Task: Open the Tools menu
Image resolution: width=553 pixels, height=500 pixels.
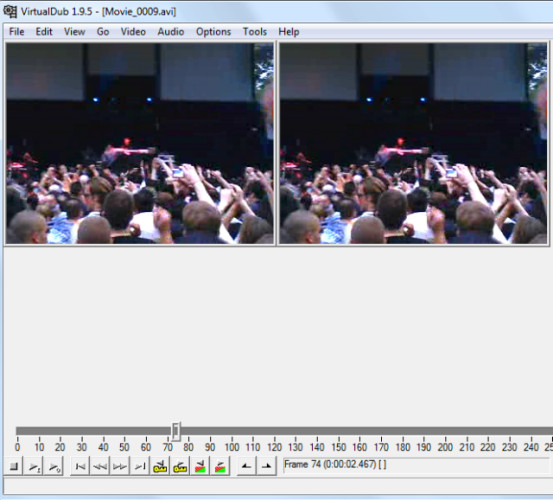Action: 255,32
